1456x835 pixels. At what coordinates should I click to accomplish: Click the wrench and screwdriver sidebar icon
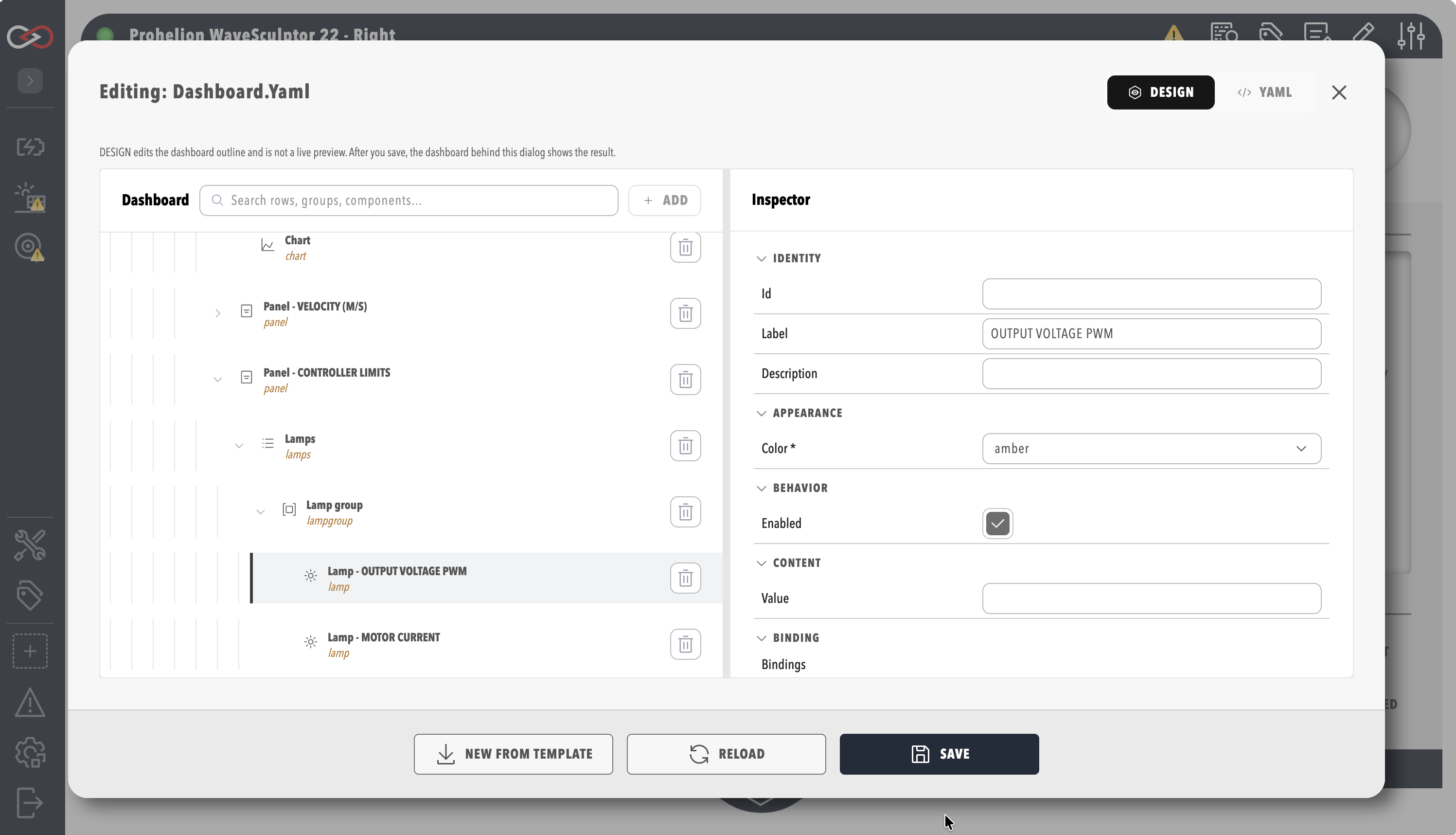click(30, 545)
